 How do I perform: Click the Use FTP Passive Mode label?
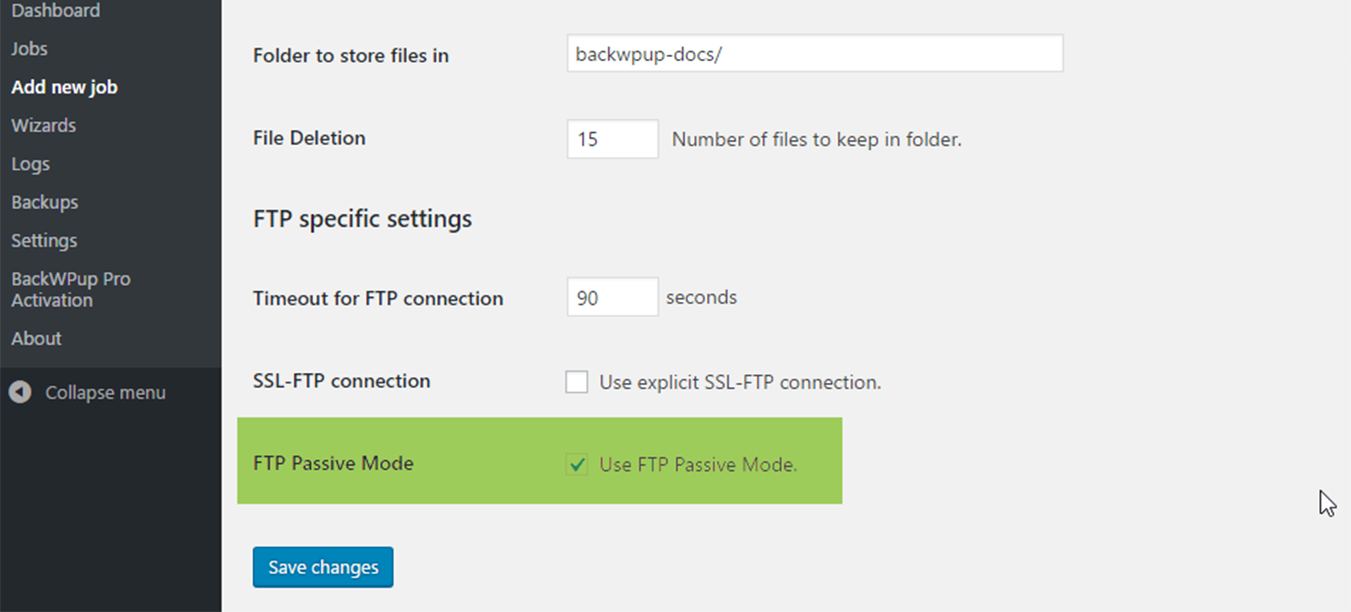pyautogui.click(x=698, y=464)
